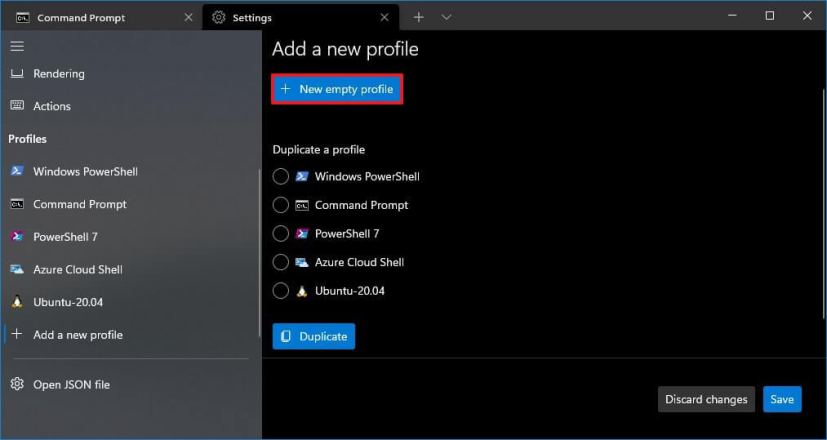The height and width of the screenshot is (440, 827).
Task: Minimize the Terminal window
Action: click(x=732, y=16)
